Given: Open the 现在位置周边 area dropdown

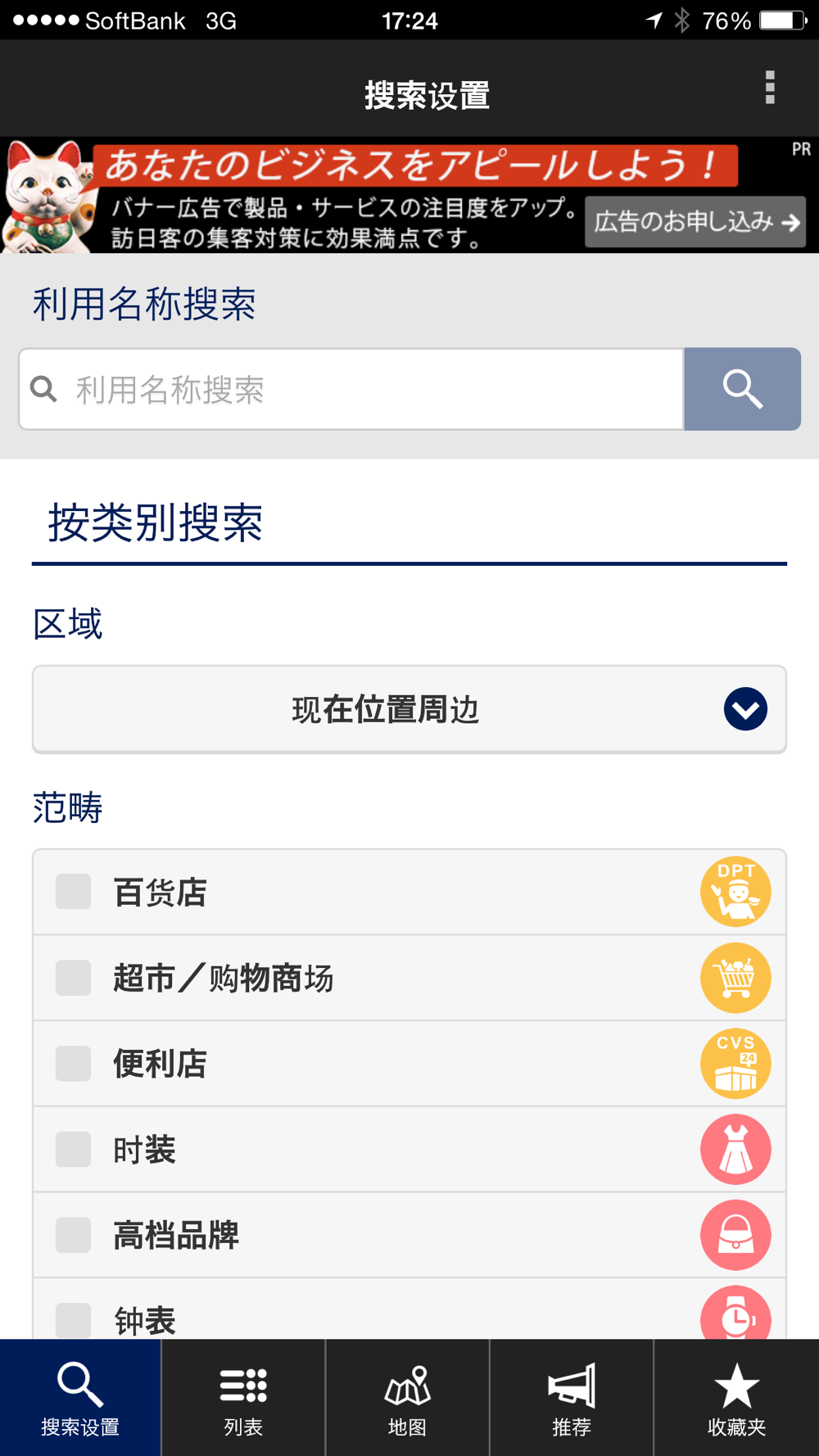Looking at the screenshot, I should [x=385, y=709].
